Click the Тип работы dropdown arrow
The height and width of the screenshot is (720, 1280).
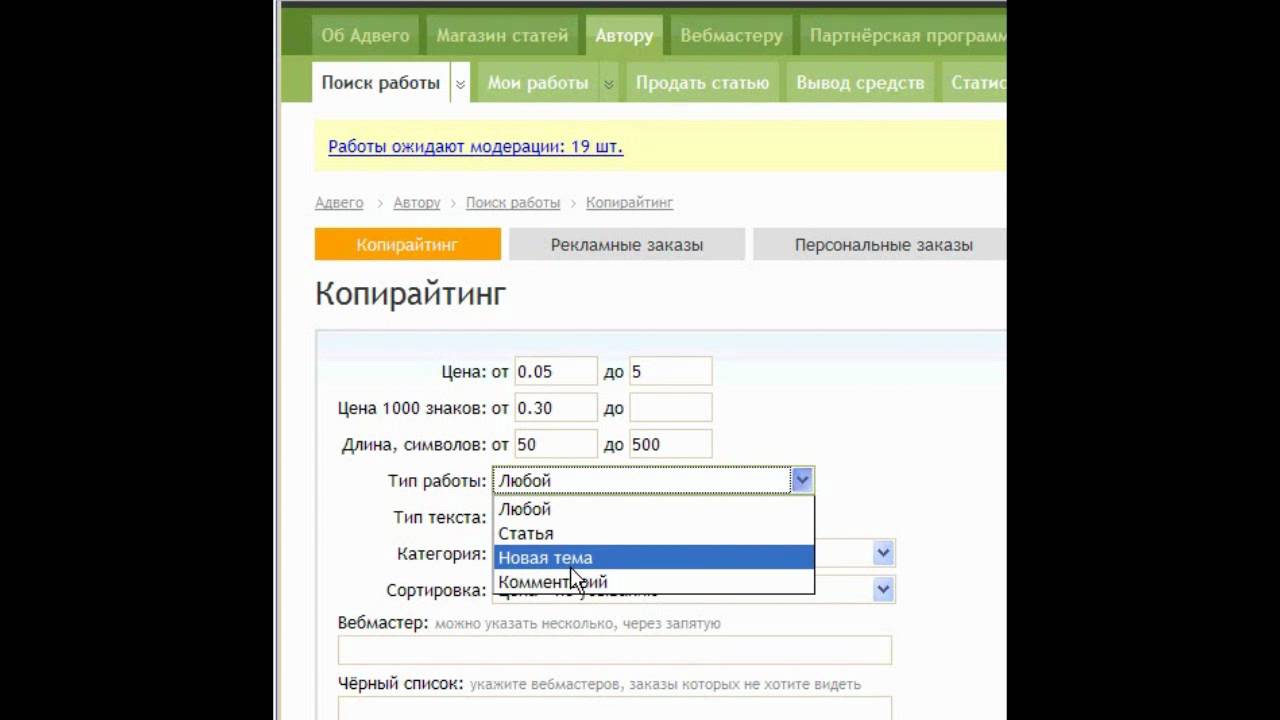tap(802, 480)
